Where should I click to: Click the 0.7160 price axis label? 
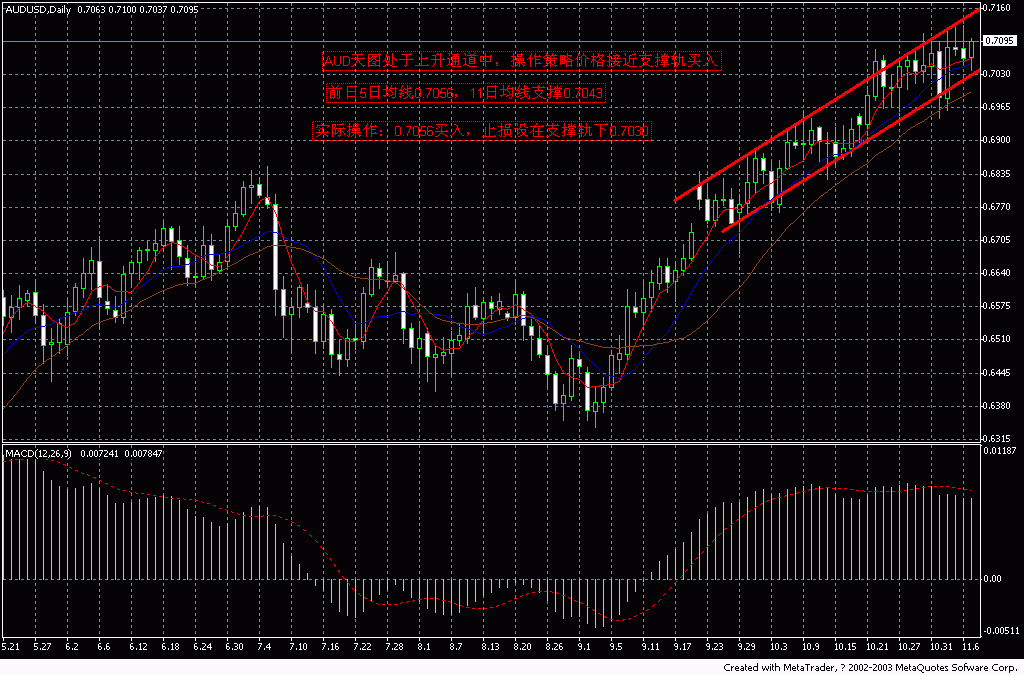click(999, 8)
